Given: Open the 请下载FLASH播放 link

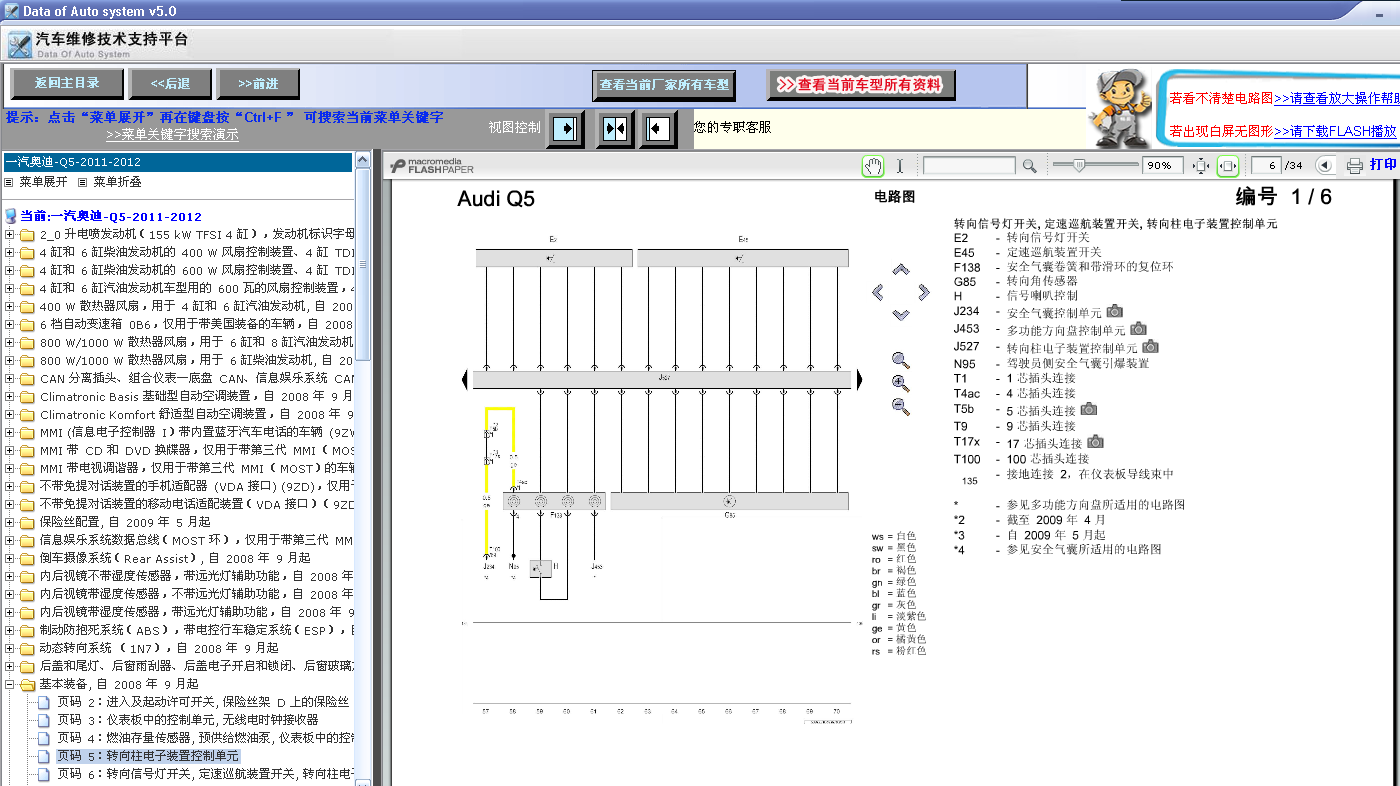Looking at the screenshot, I should (1335, 131).
